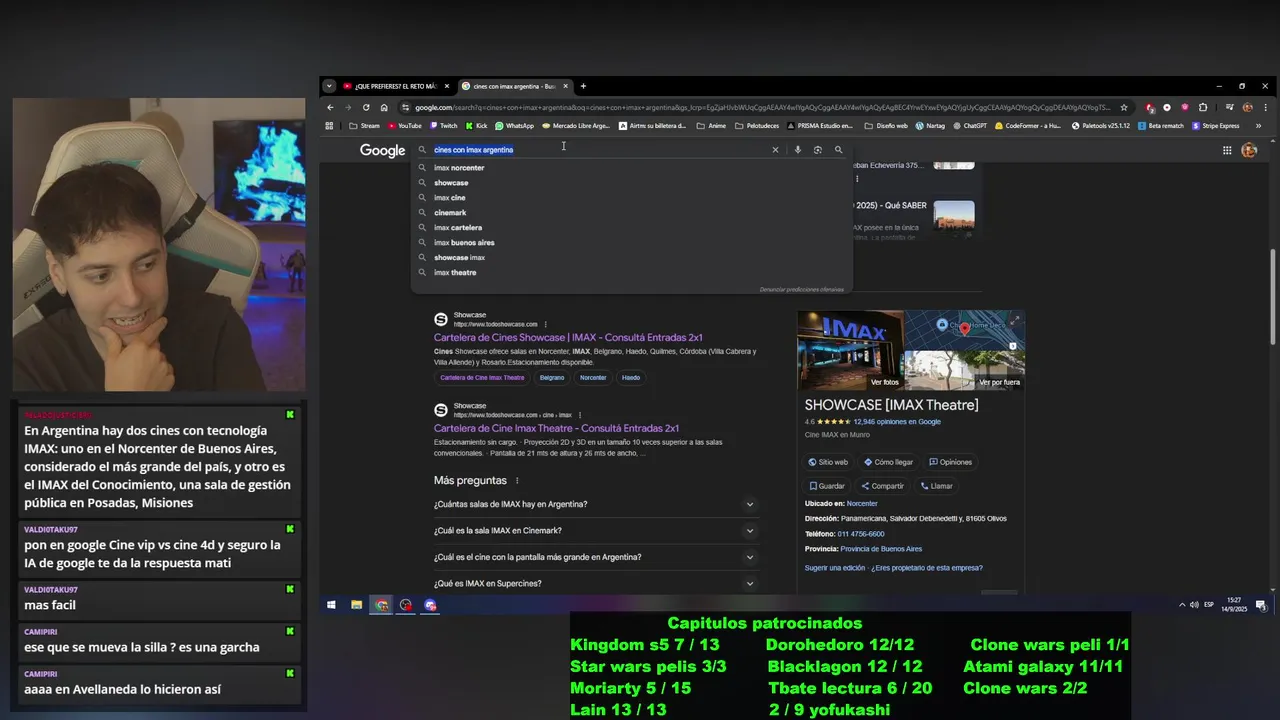Open the browser home page

(x=384, y=107)
